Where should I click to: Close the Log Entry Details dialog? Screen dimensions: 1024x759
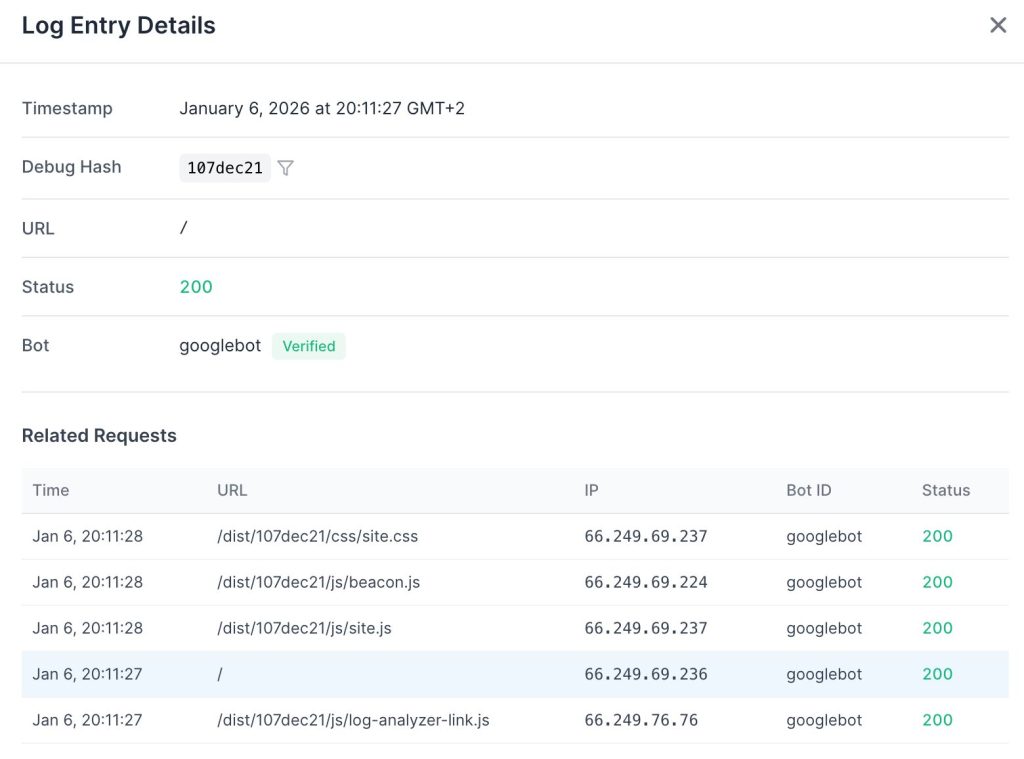tap(997, 25)
